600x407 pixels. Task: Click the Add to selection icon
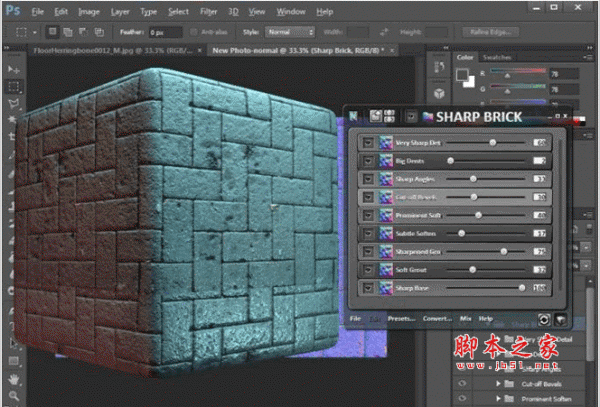tap(68, 32)
